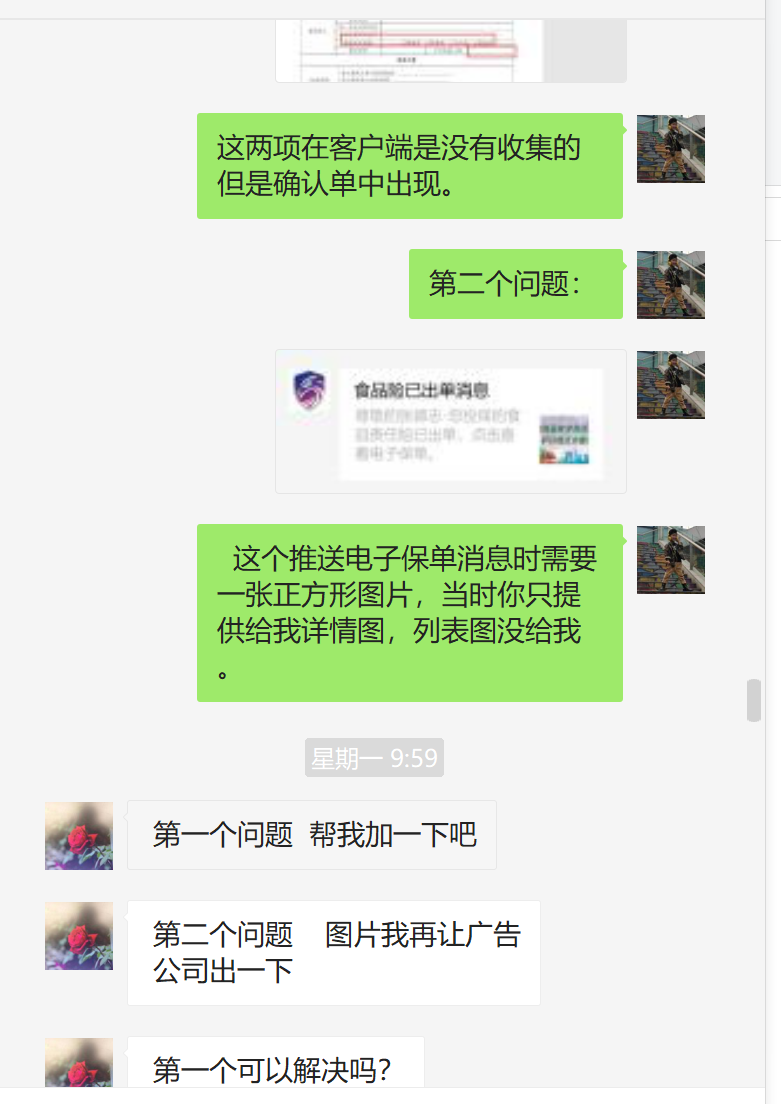Screen dimensions: 781x1104
Task: Click rose avatar beside '第一个问题 帮我加一下吧'
Action: (x=79, y=836)
